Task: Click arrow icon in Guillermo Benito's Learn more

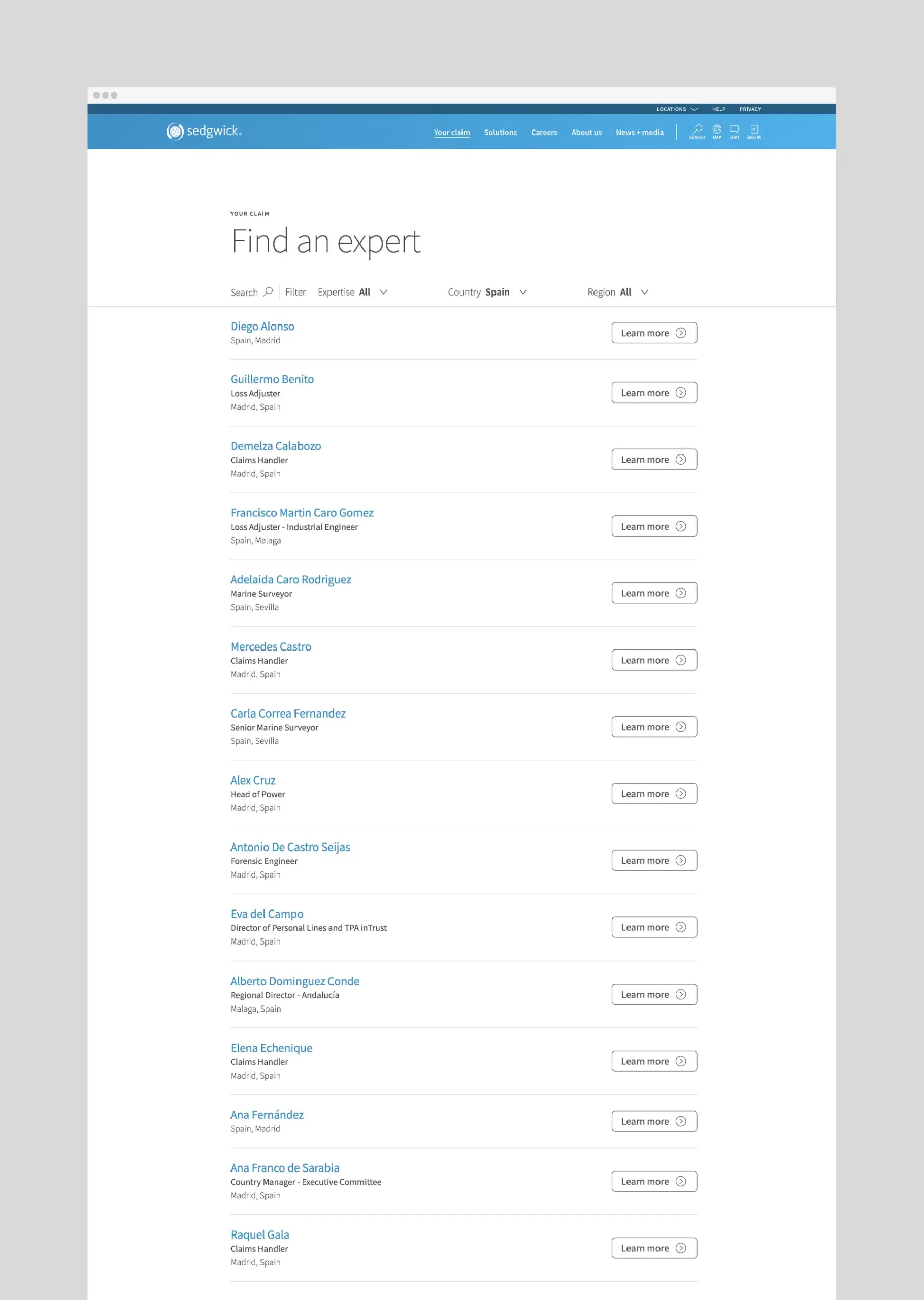Action: coord(680,393)
